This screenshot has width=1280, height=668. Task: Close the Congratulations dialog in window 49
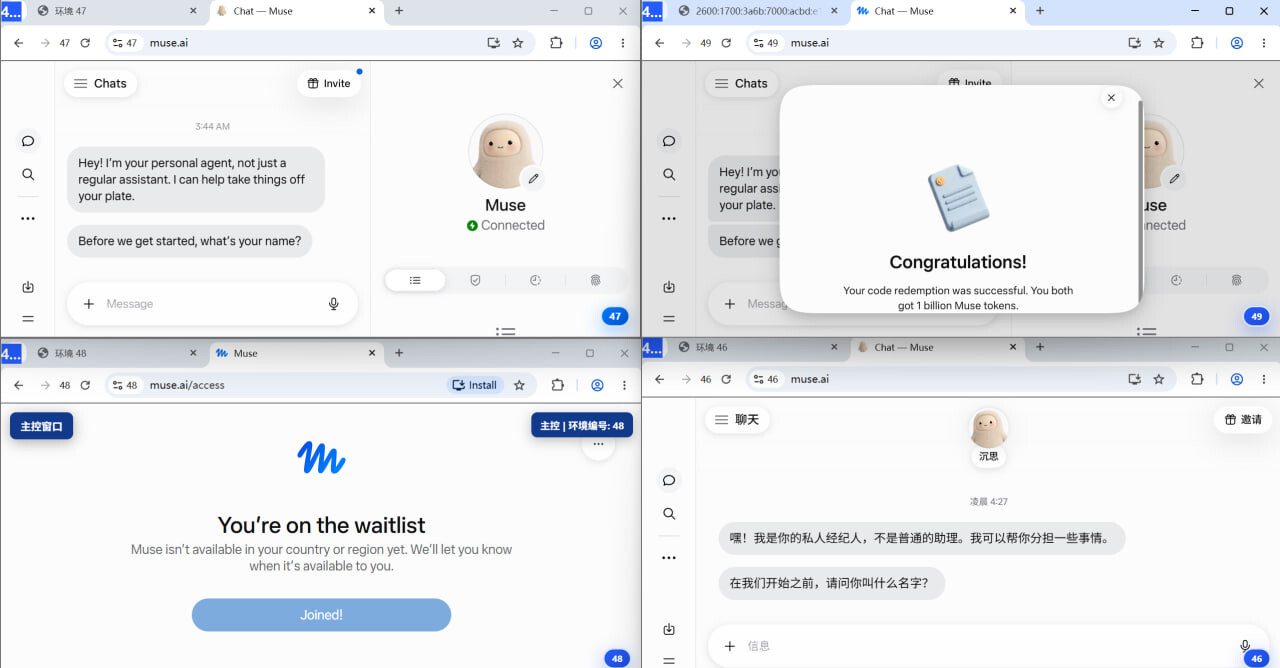pos(1111,98)
